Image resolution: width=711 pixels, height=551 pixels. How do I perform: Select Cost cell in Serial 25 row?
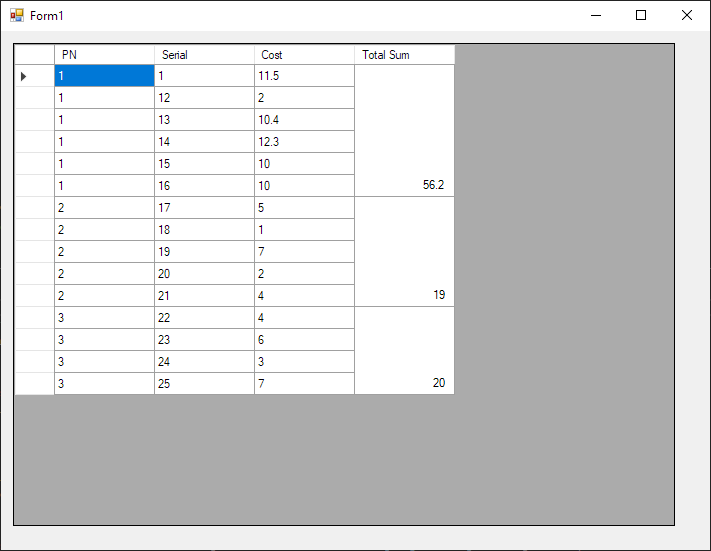pos(304,384)
